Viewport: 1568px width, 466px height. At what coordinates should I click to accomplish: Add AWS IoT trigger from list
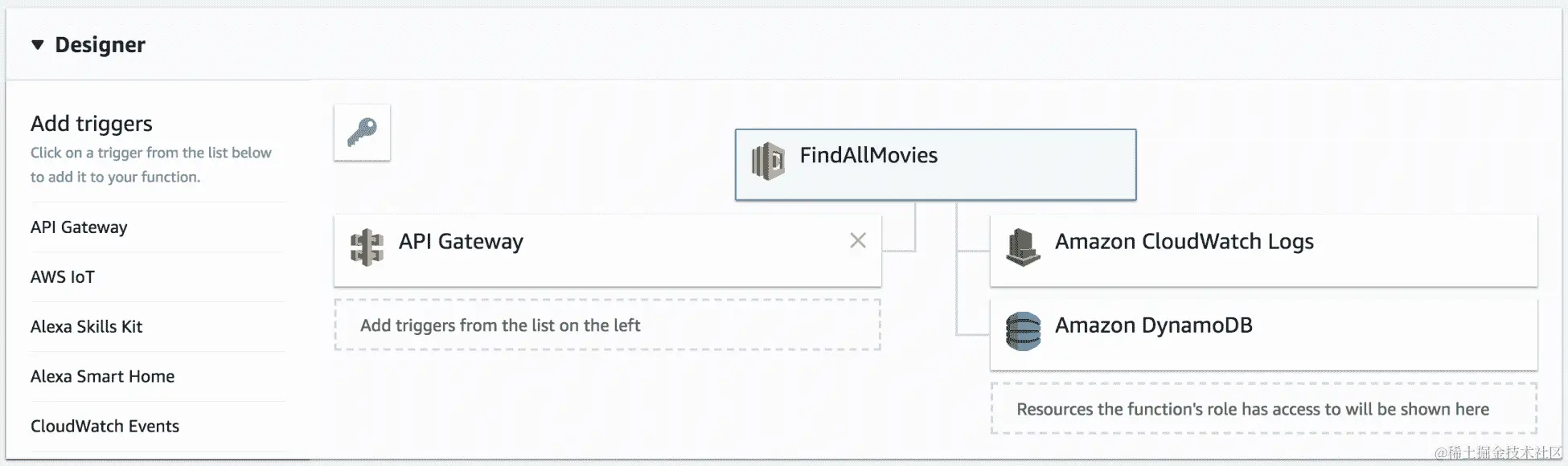pos(63,277)
